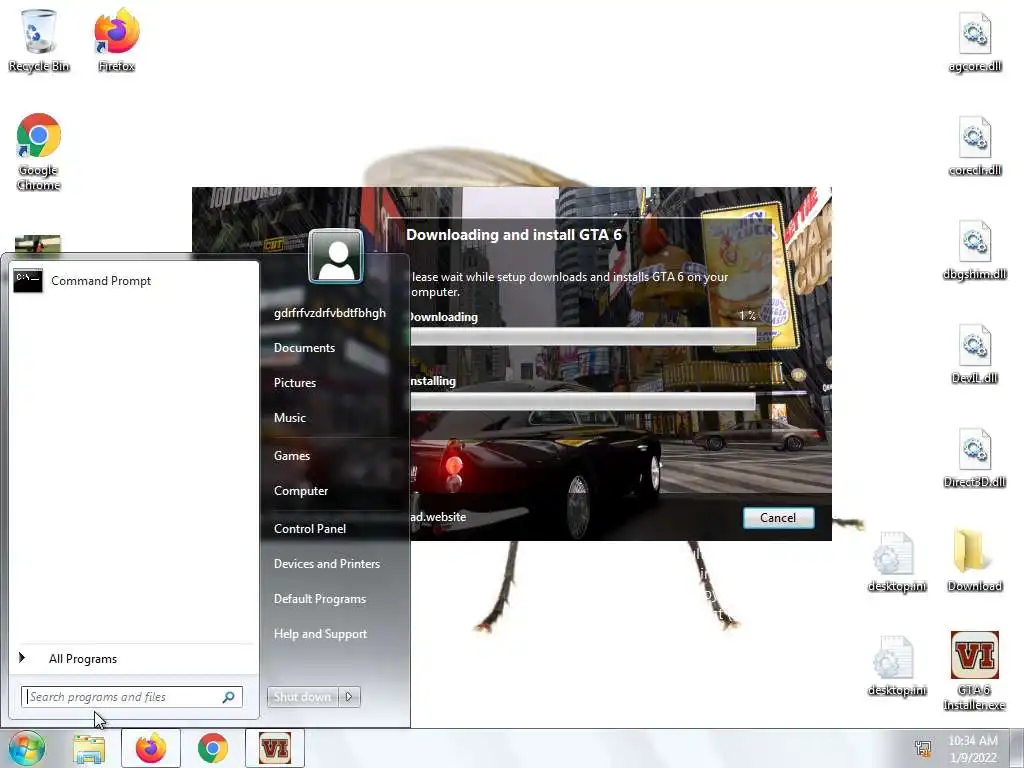Click the 'Downloading and install GTA 6' heading

point(513,235)
